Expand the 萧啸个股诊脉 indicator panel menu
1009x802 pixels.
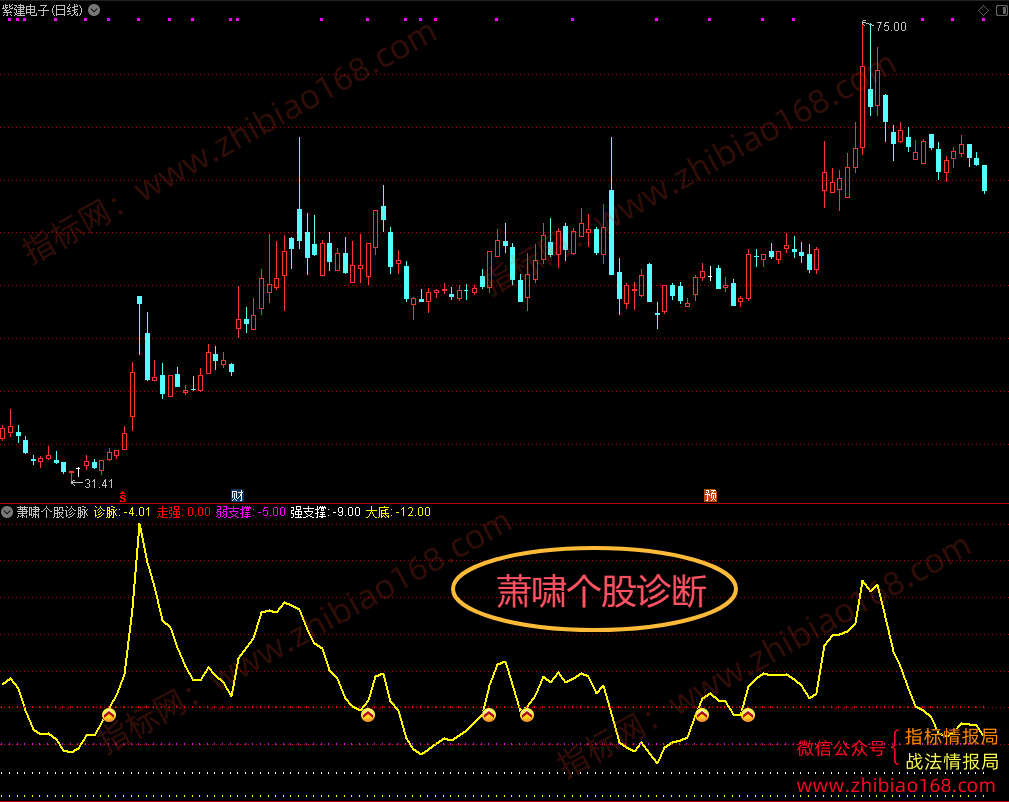[x=7, y=512]
